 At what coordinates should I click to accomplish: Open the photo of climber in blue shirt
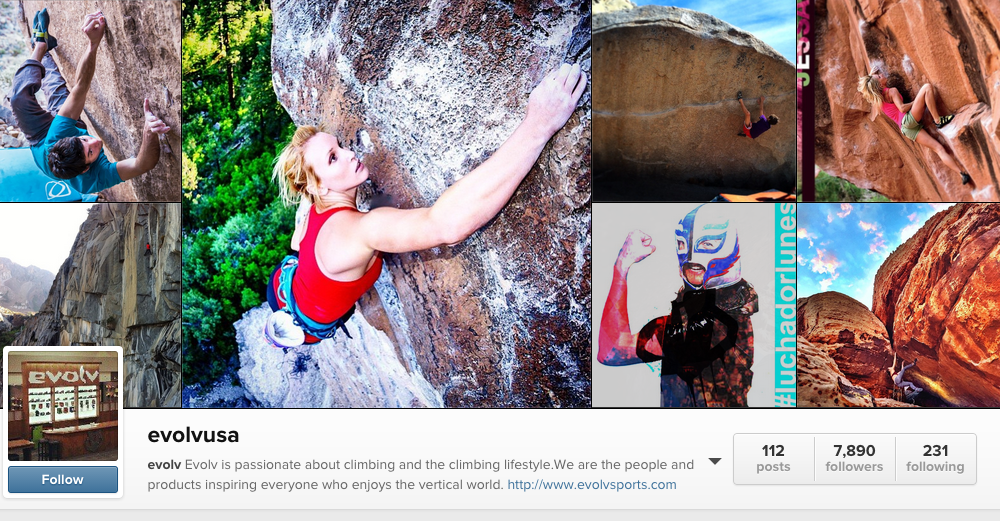point(90,101)
